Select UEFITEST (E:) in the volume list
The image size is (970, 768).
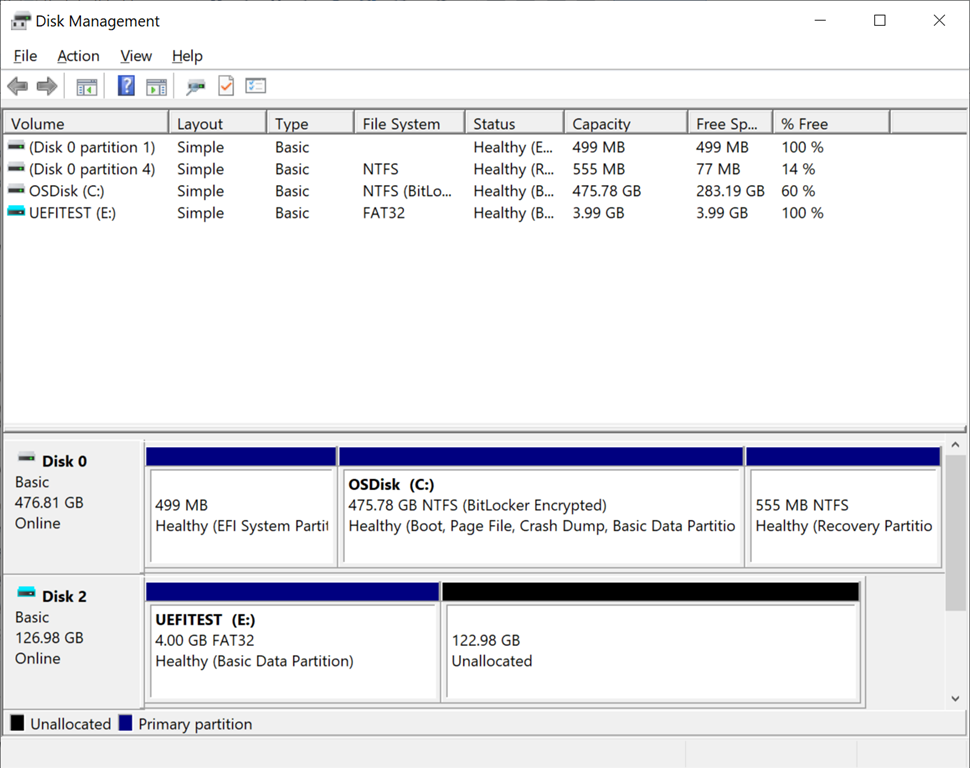coord(72,213)
